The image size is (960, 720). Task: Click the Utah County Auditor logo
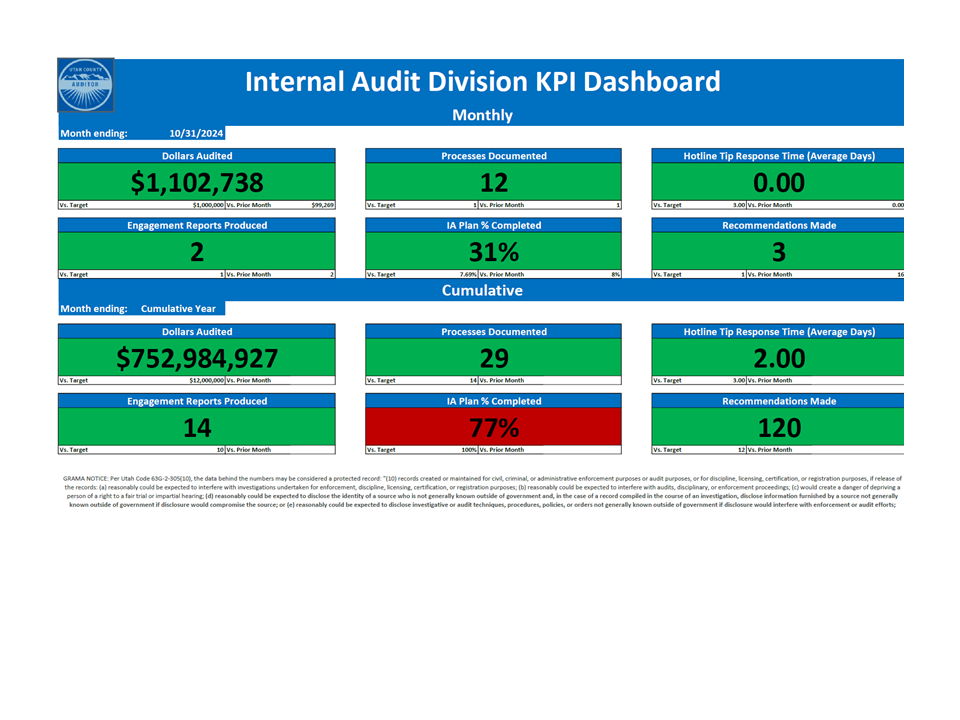[x=86, y=87]
